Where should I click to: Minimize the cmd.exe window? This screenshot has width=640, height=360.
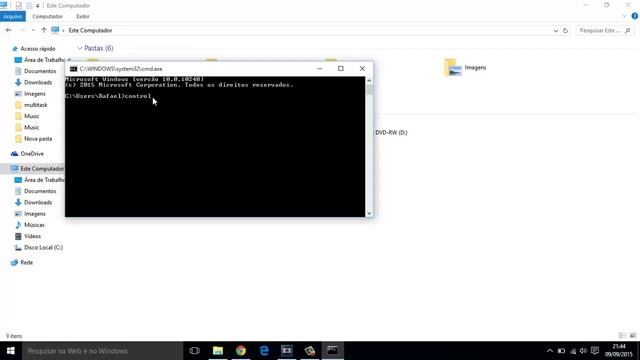320,69
